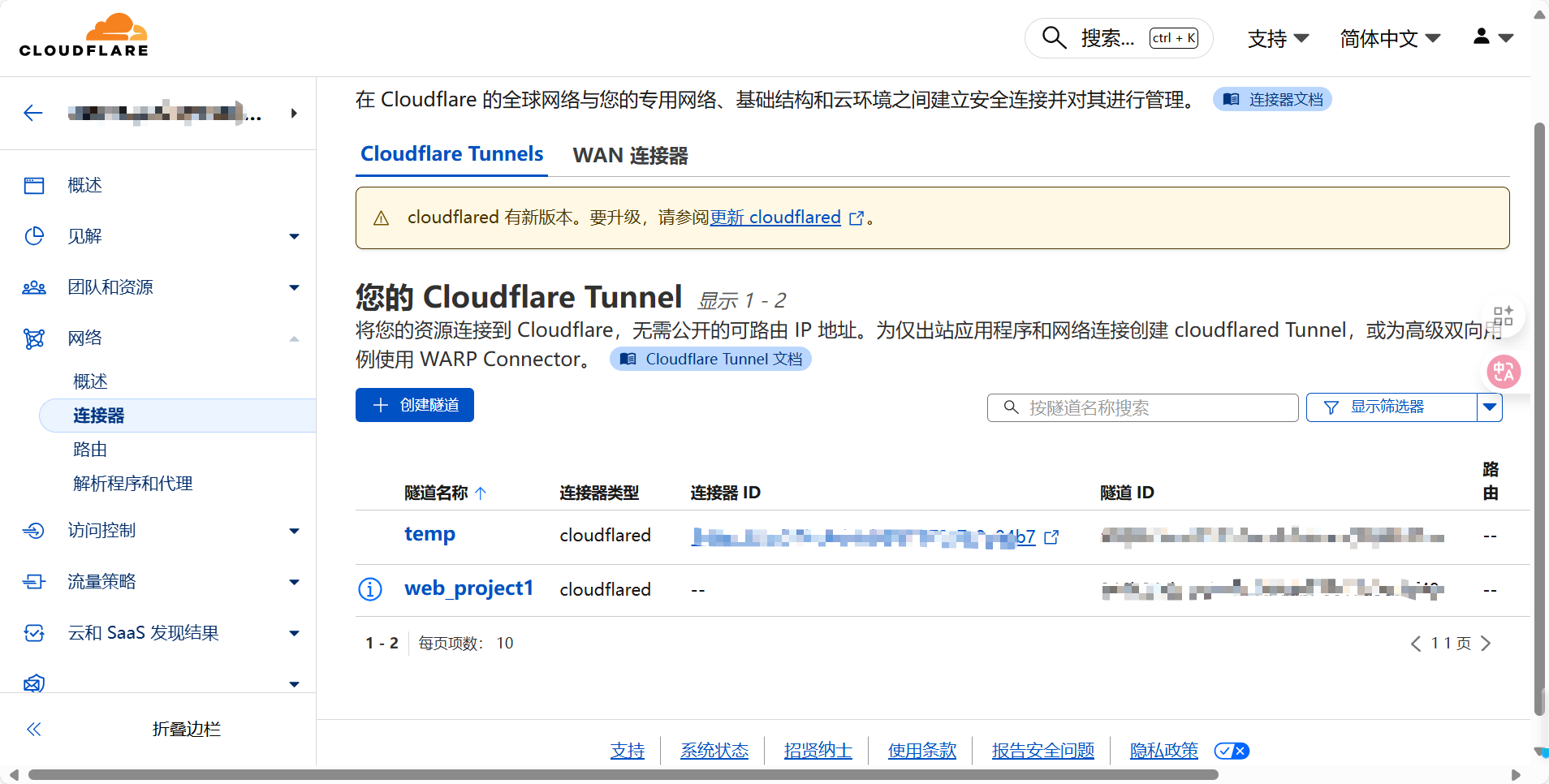Follow the 更新 cloudflared link

[775, 218]
